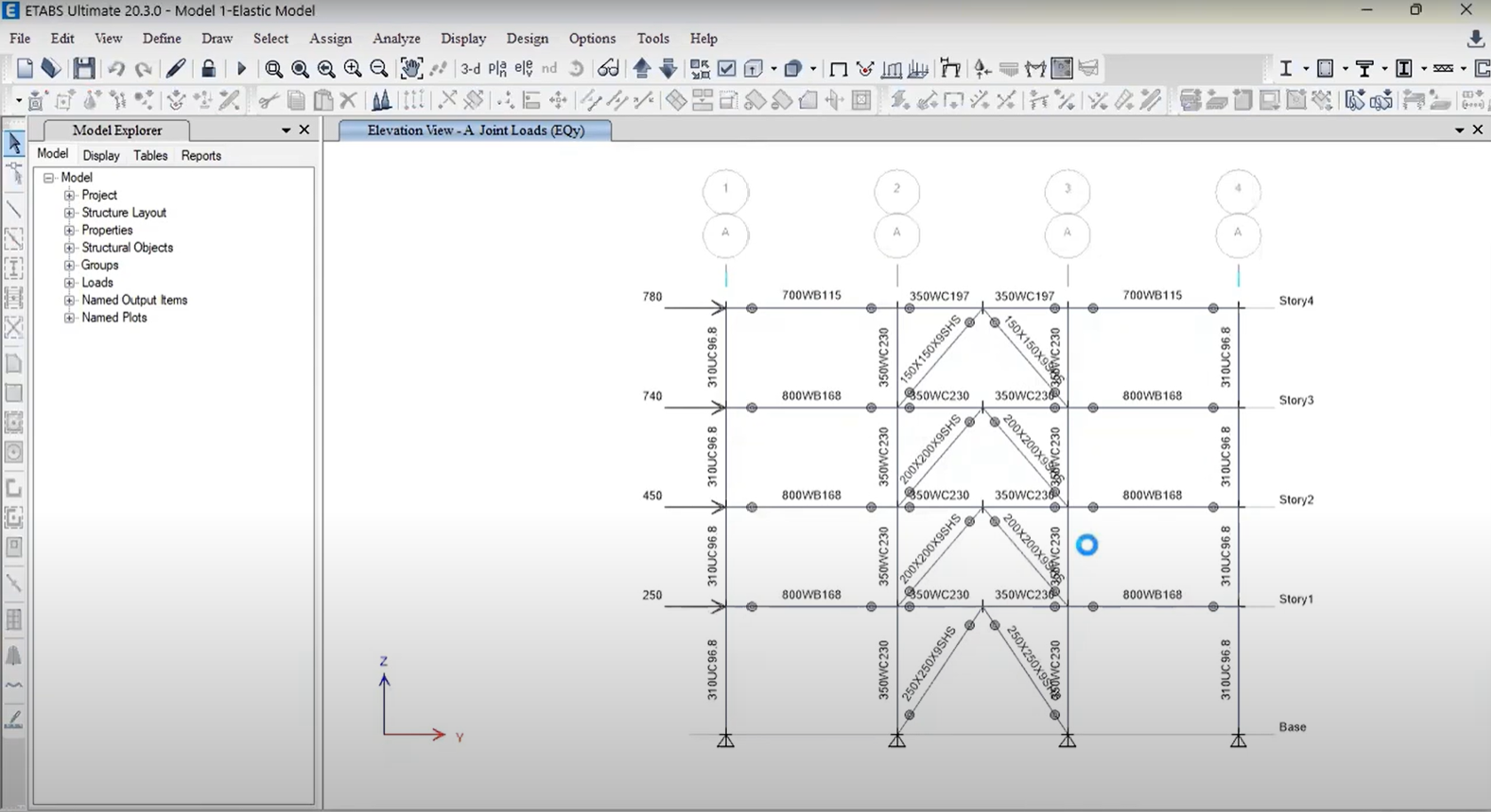1491x812 pixels.
Task: Toggle the object shrink icon
Action: tap(699, 68)
